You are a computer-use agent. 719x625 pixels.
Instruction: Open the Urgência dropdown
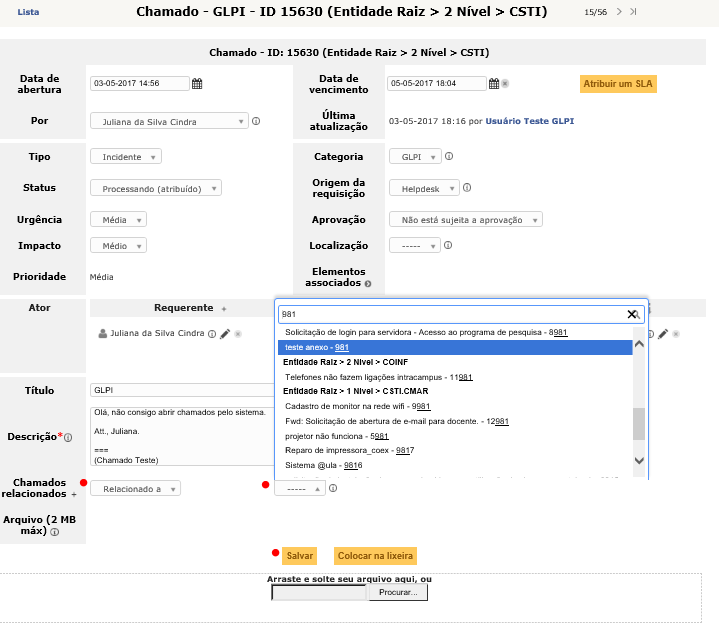click(x=118, y=220)
